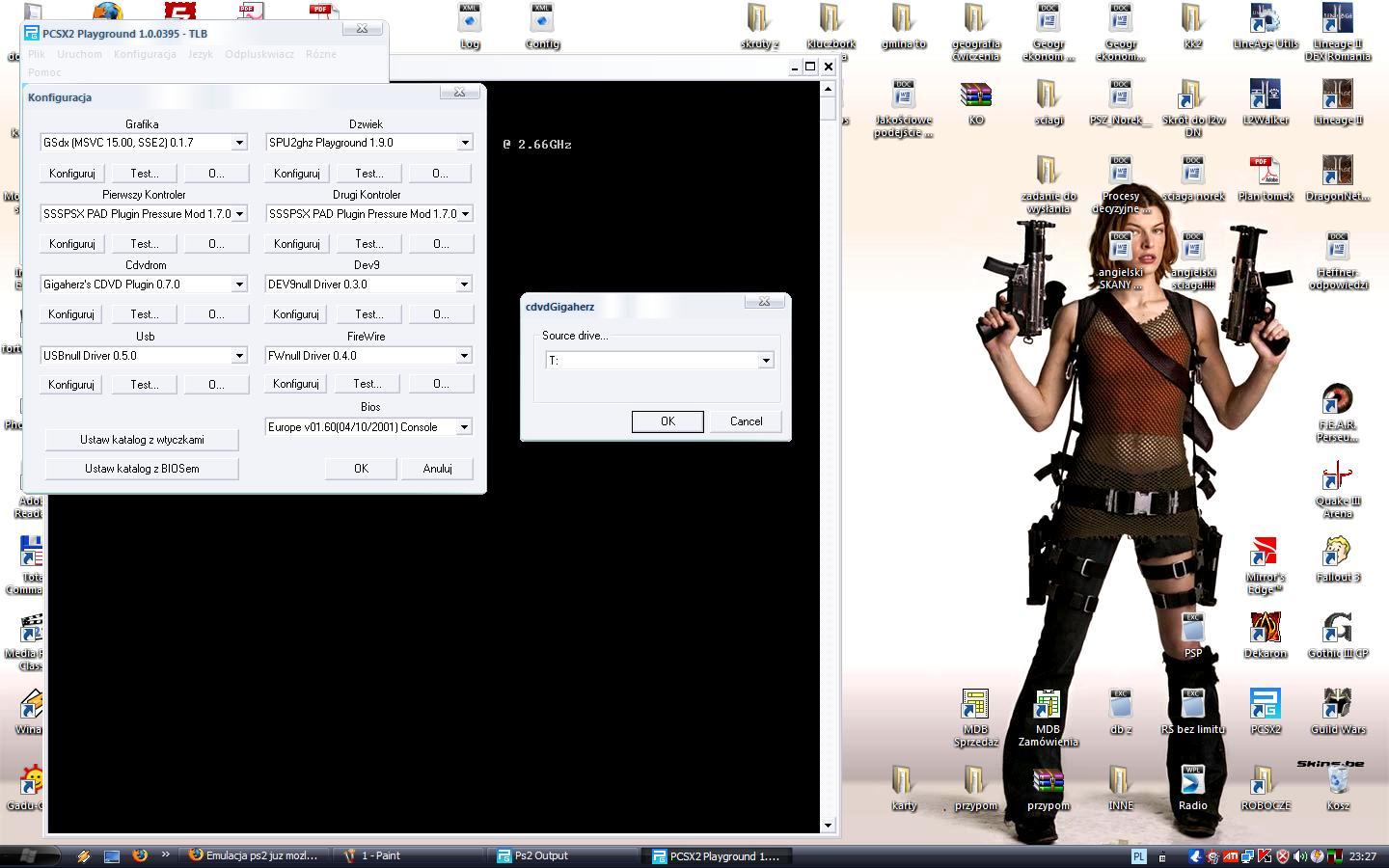
Task: Open the RS bez limitu shortcut
Action: pos(1193,712)
